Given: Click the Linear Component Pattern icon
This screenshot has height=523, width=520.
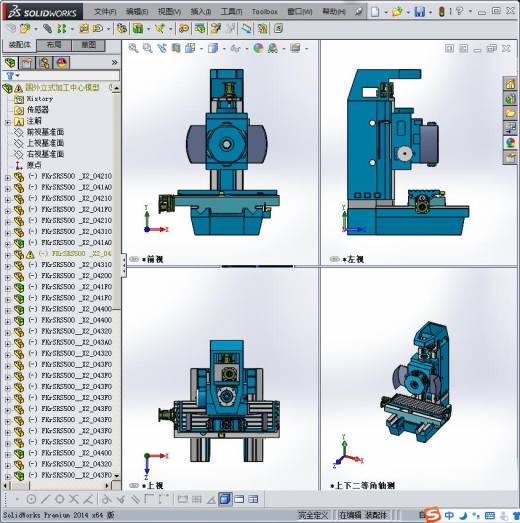Looking at the screenshot, I should tap(62, 29).
